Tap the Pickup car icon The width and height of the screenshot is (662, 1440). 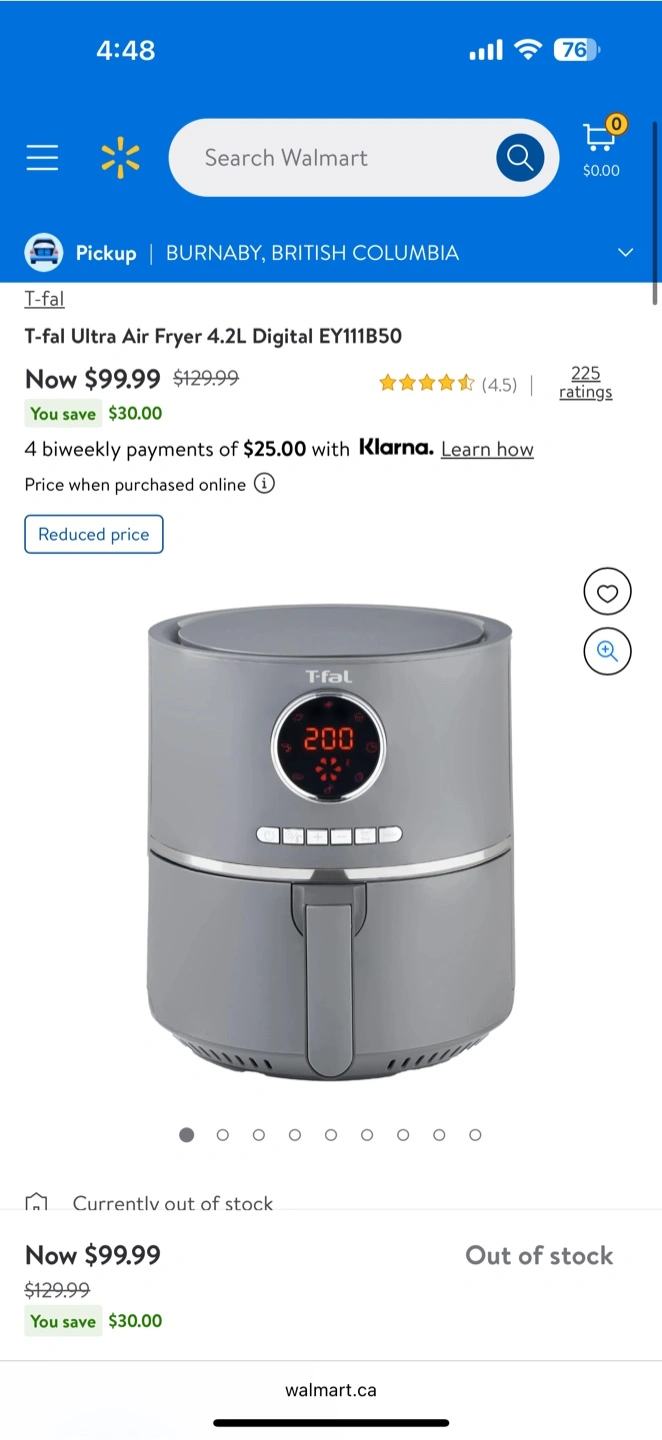(x=43, y=252)
